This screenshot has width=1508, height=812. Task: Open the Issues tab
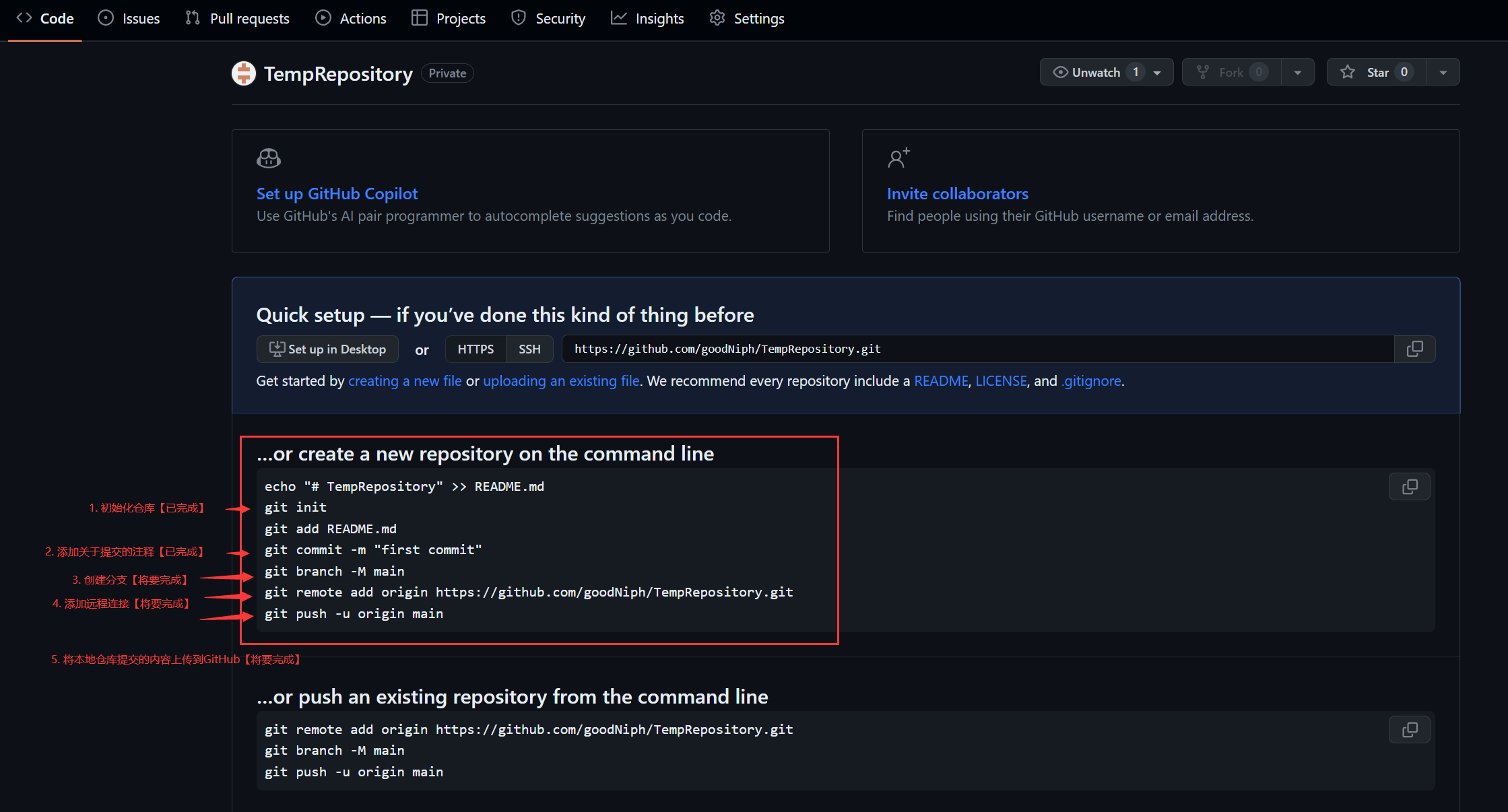tap(129, 19)
